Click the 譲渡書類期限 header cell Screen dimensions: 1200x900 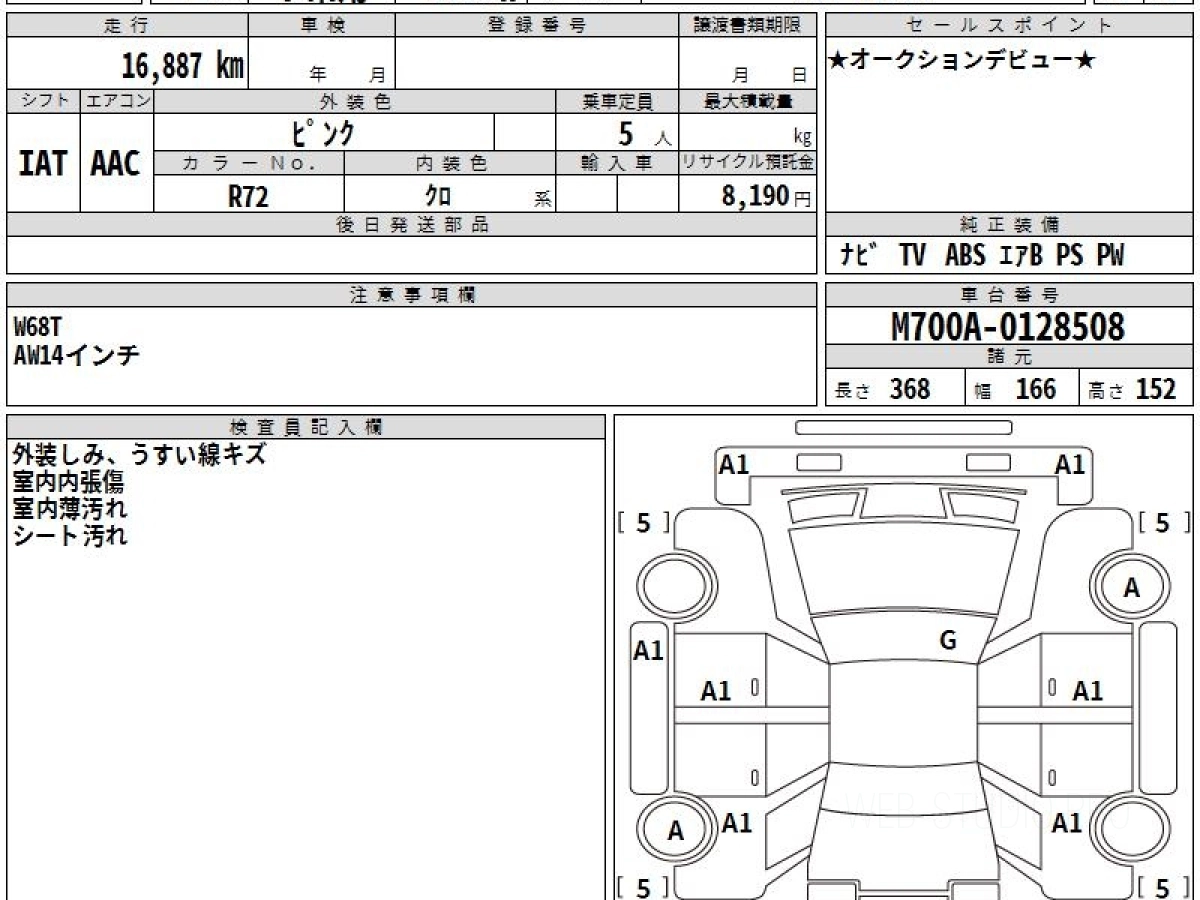point(747,26)
